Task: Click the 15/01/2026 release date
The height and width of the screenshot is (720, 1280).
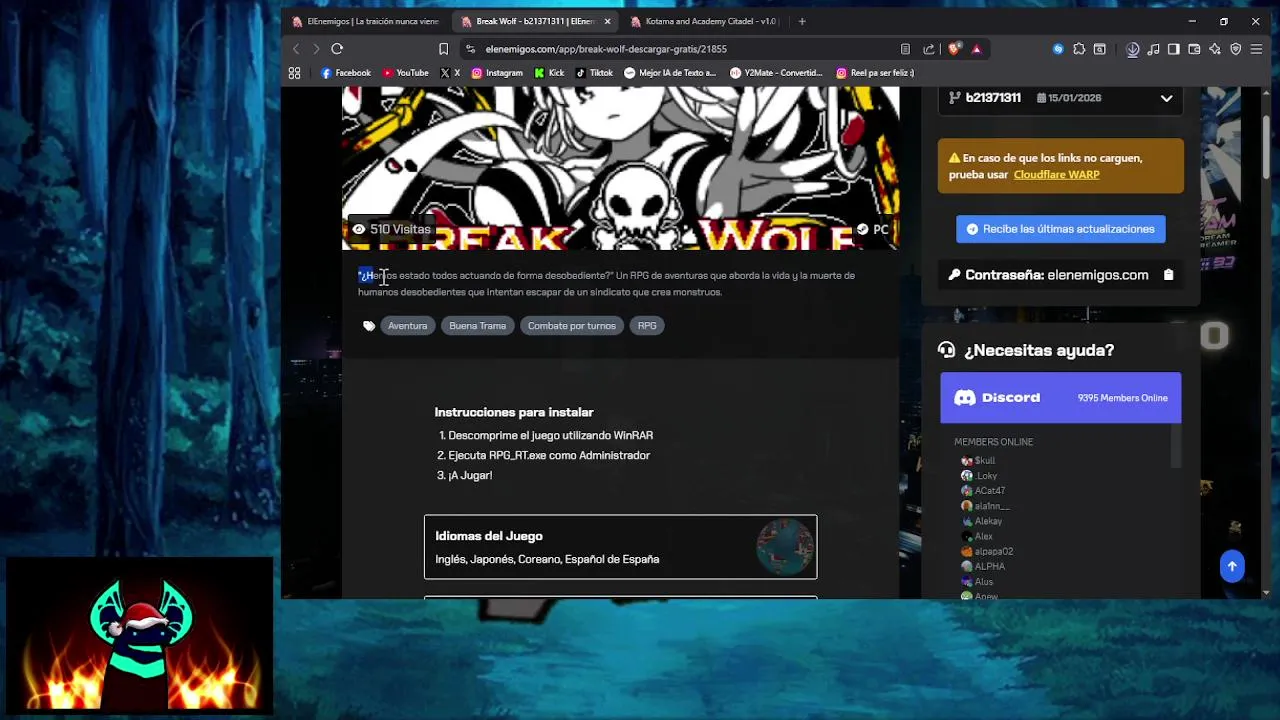Action: (1068, 98)
